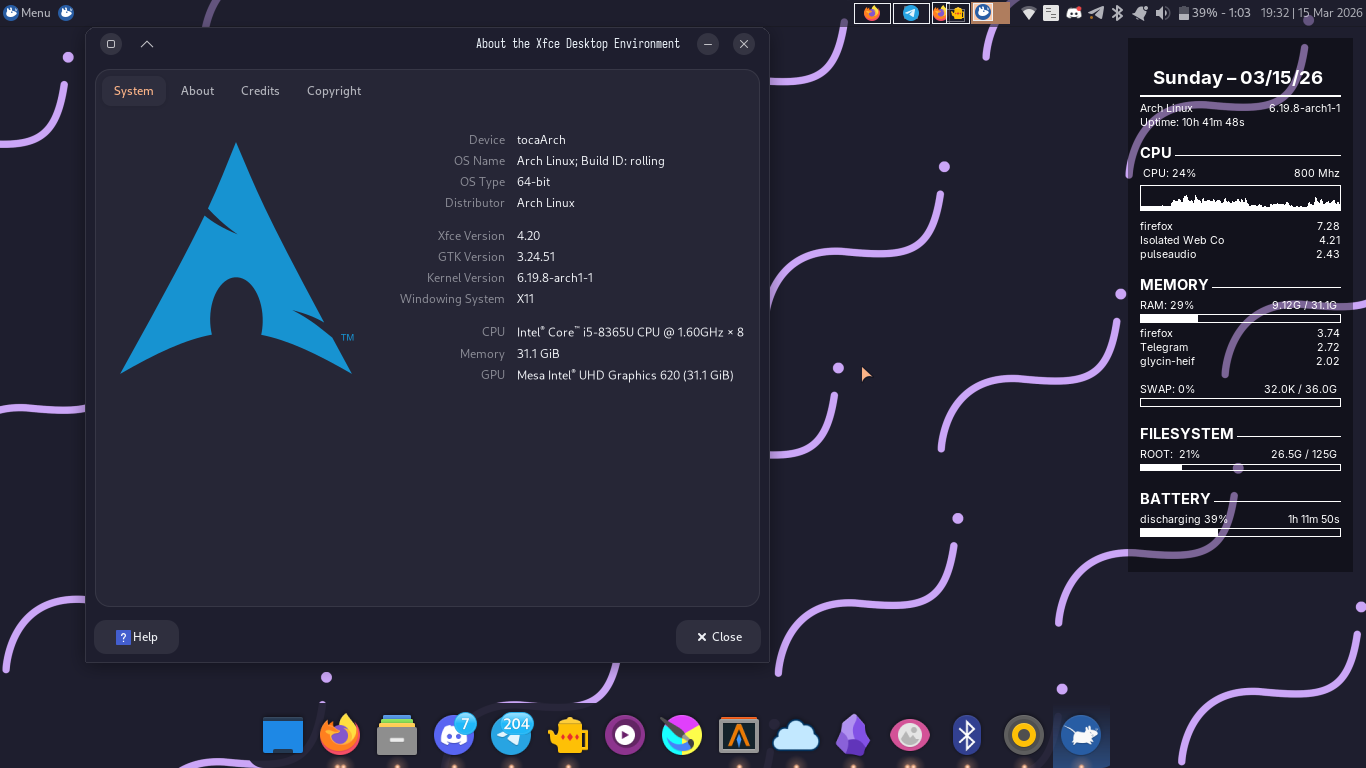Click the notes document tray icon

pos(1051,13)
